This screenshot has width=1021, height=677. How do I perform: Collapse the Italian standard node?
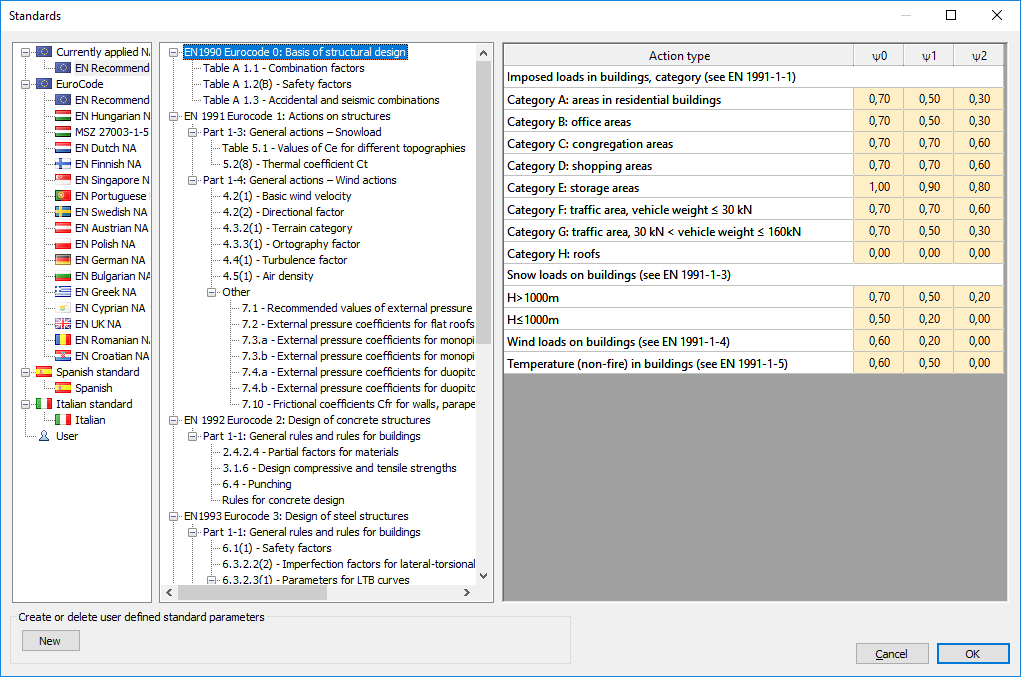(25, 404)
